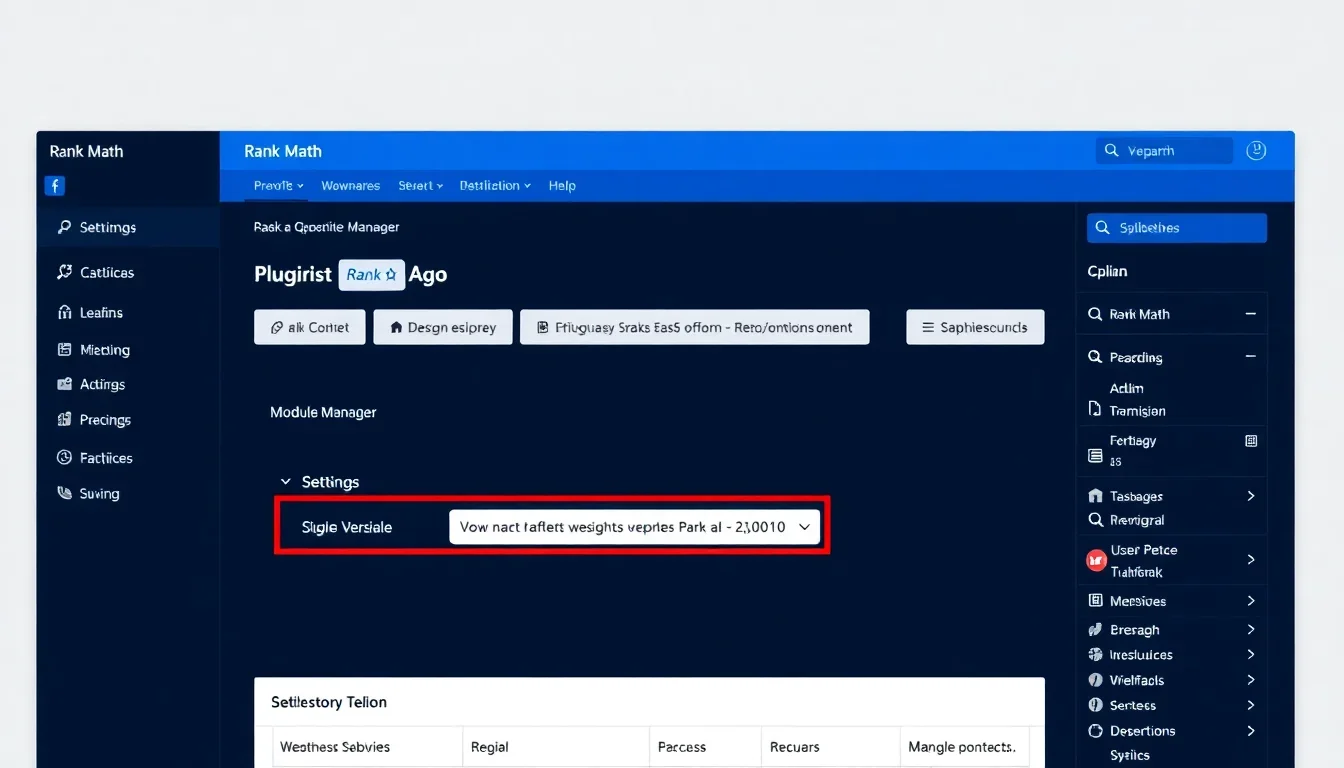Image resolution: width=1344 pixels, height=768 pixels.
Task: Click the Saphiescuncls button
Action: [x=974, y=327]
